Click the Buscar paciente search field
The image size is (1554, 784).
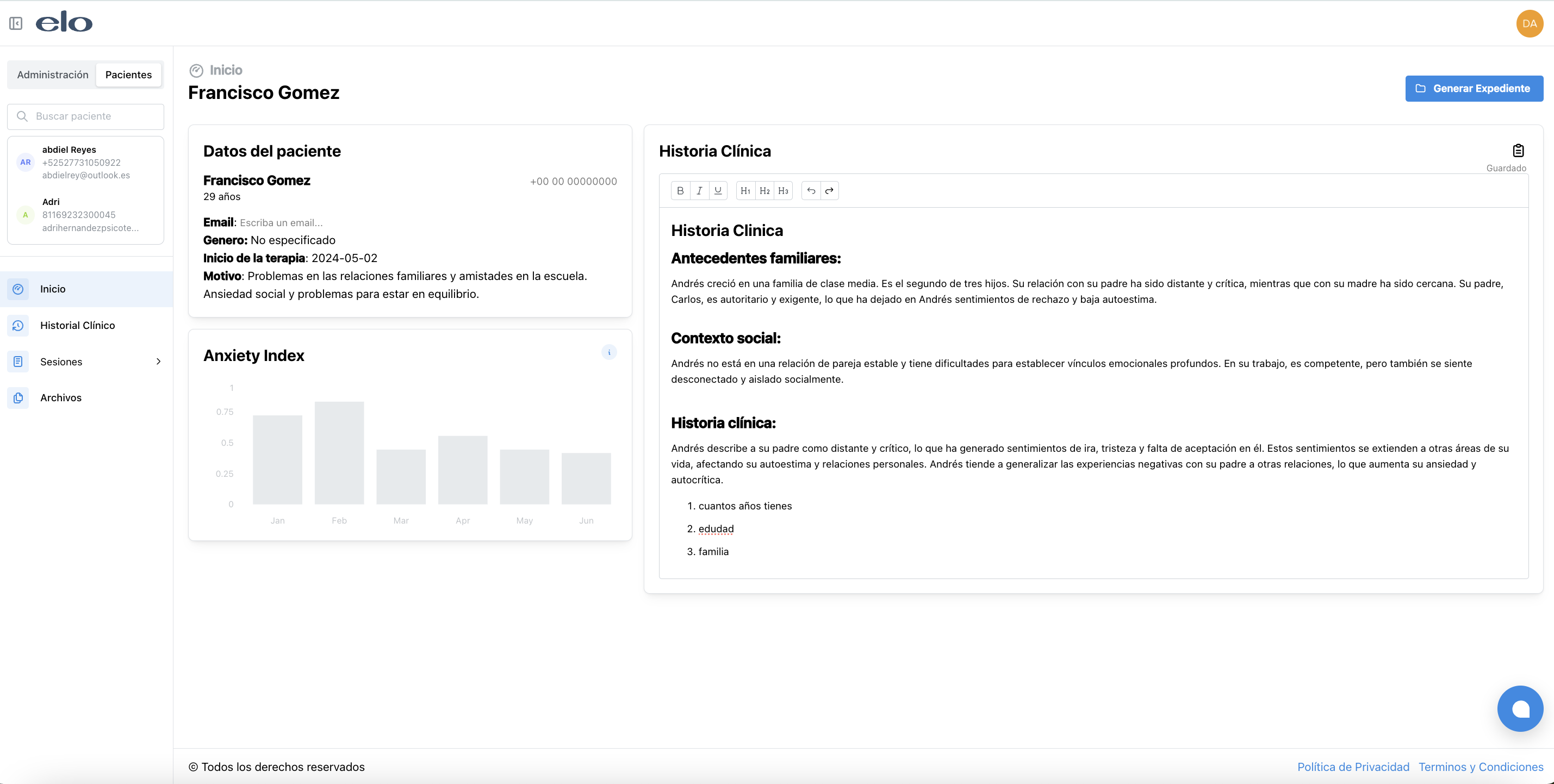pyautogui.click(x=86, y=116)
